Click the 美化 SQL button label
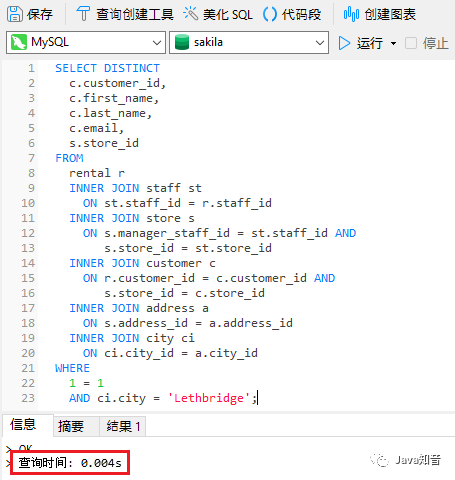This screenshot has height=480, width=455. [228, 14]
